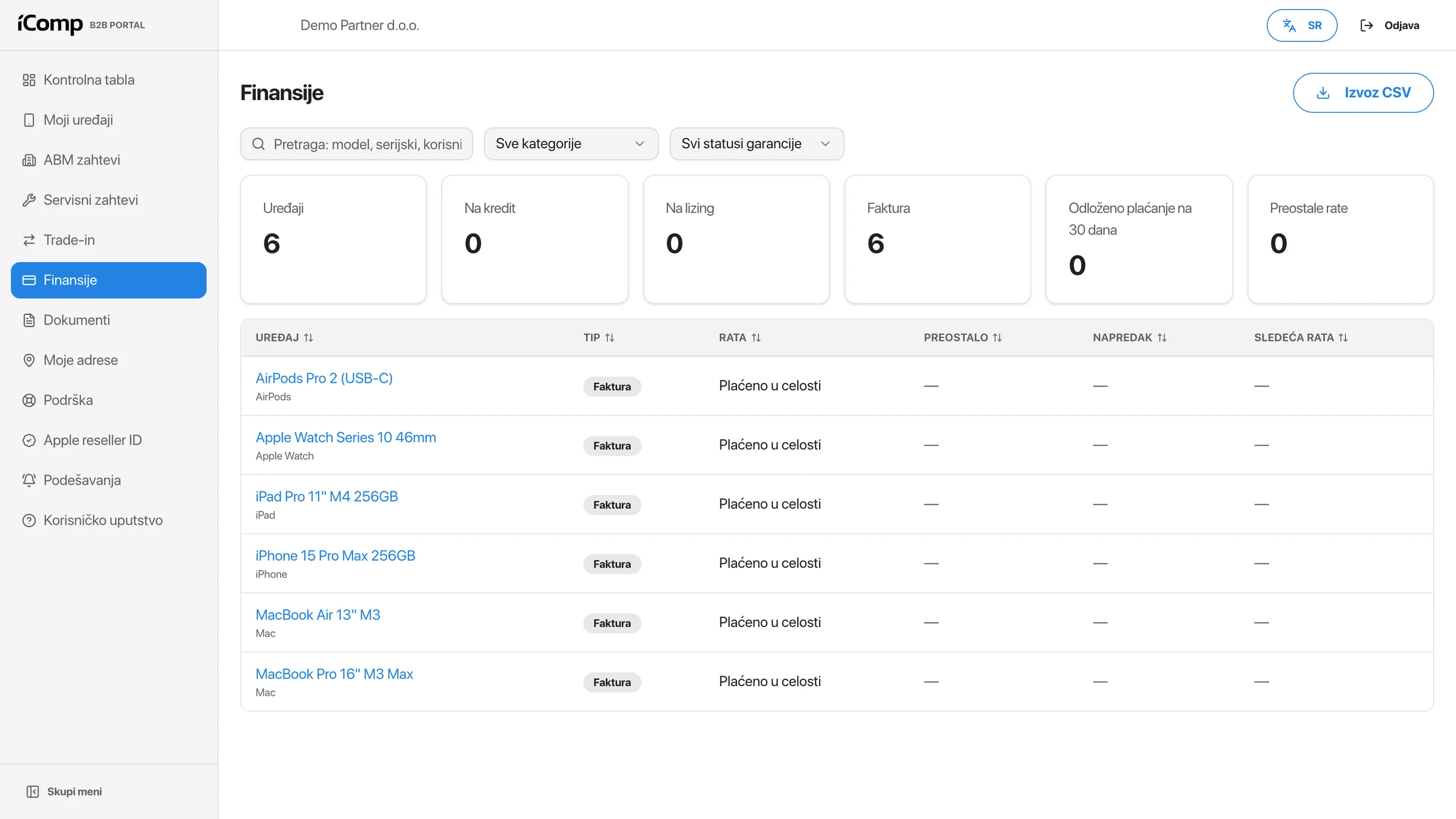Click the Skupi meni collapse icon
This screenshot has width=1456, height=819.
tap(33, 792)
